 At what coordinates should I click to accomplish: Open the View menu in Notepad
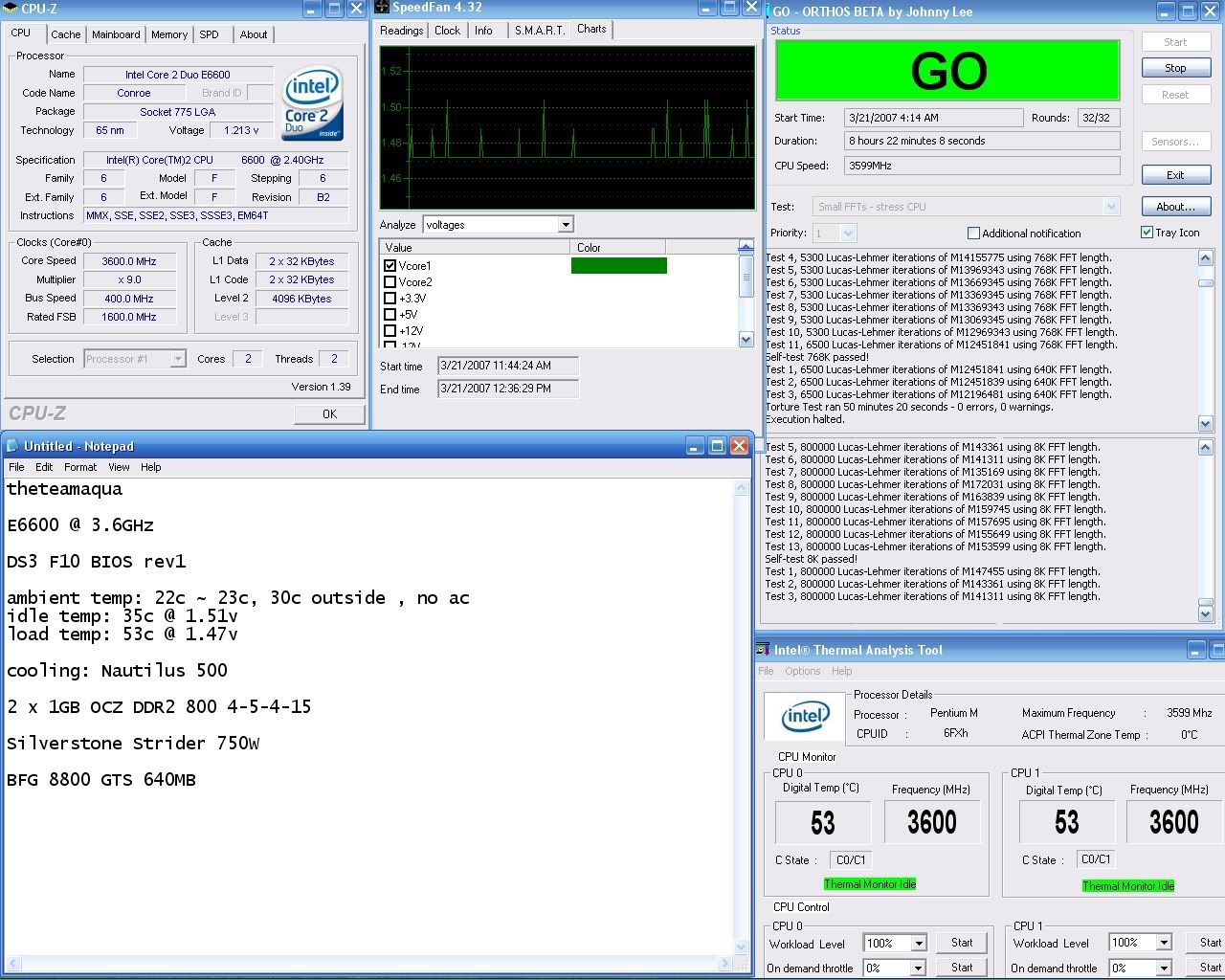tap(119, 467)
